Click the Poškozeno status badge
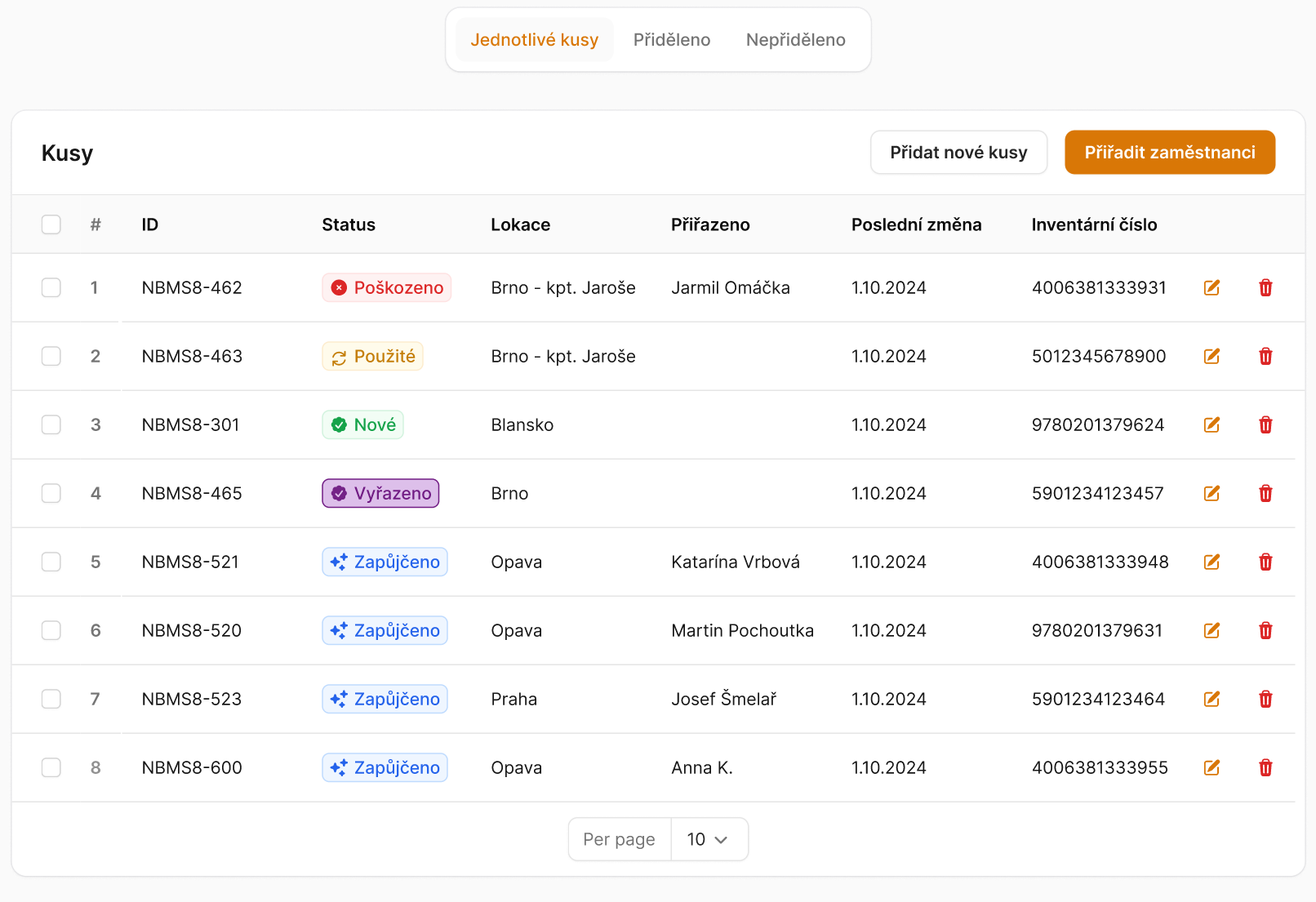The width and height of the screenshot is (1316, 902). click(x=387, y=287)
